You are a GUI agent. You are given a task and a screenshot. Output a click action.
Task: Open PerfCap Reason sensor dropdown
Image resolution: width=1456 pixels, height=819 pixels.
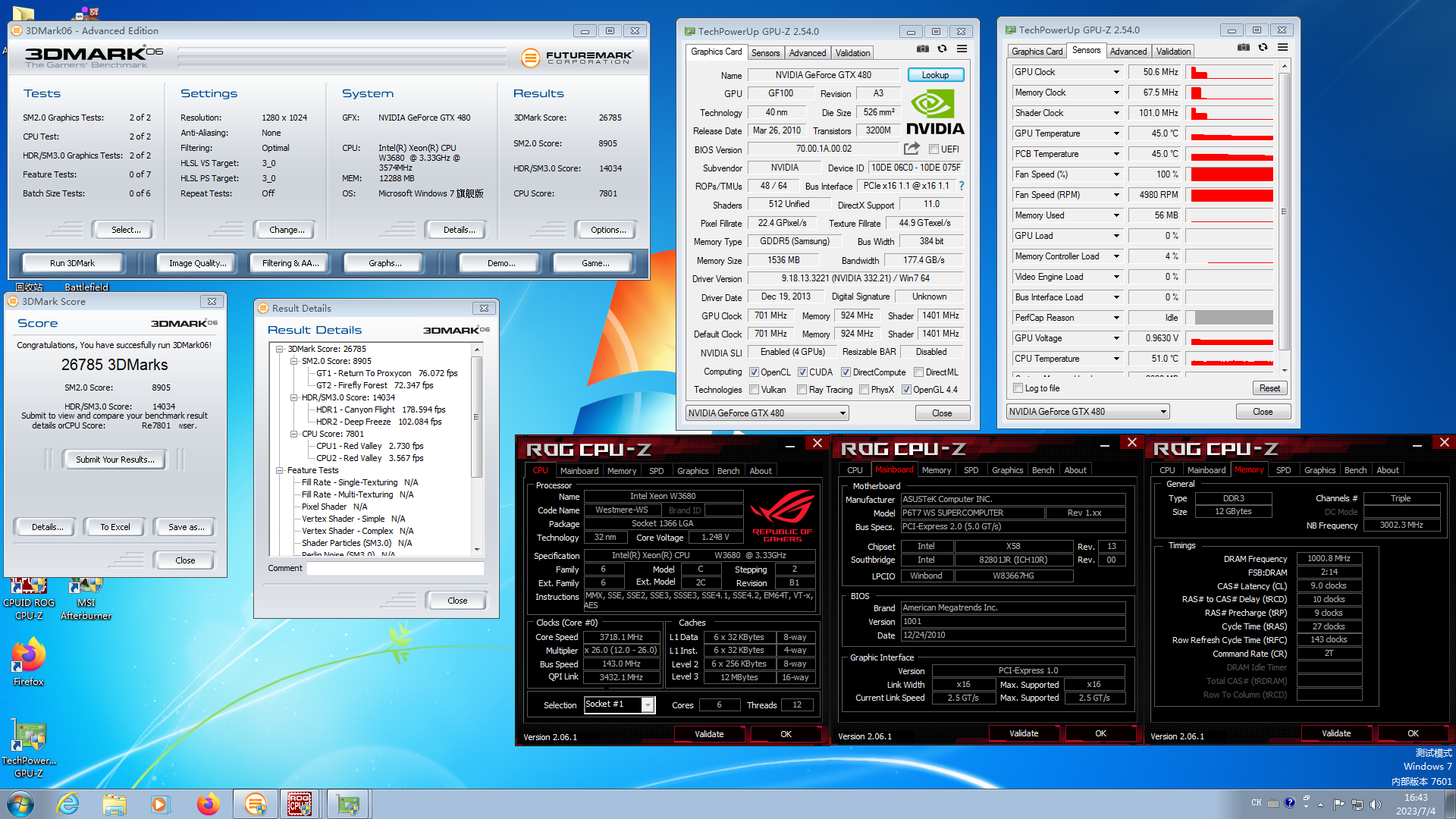[1116, 318]
